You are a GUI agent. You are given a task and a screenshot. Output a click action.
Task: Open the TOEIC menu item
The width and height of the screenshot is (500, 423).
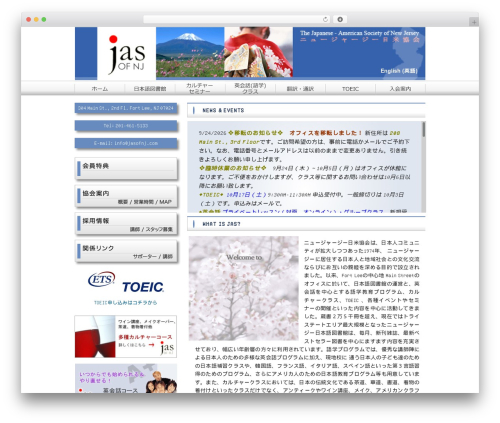point(350,89)
